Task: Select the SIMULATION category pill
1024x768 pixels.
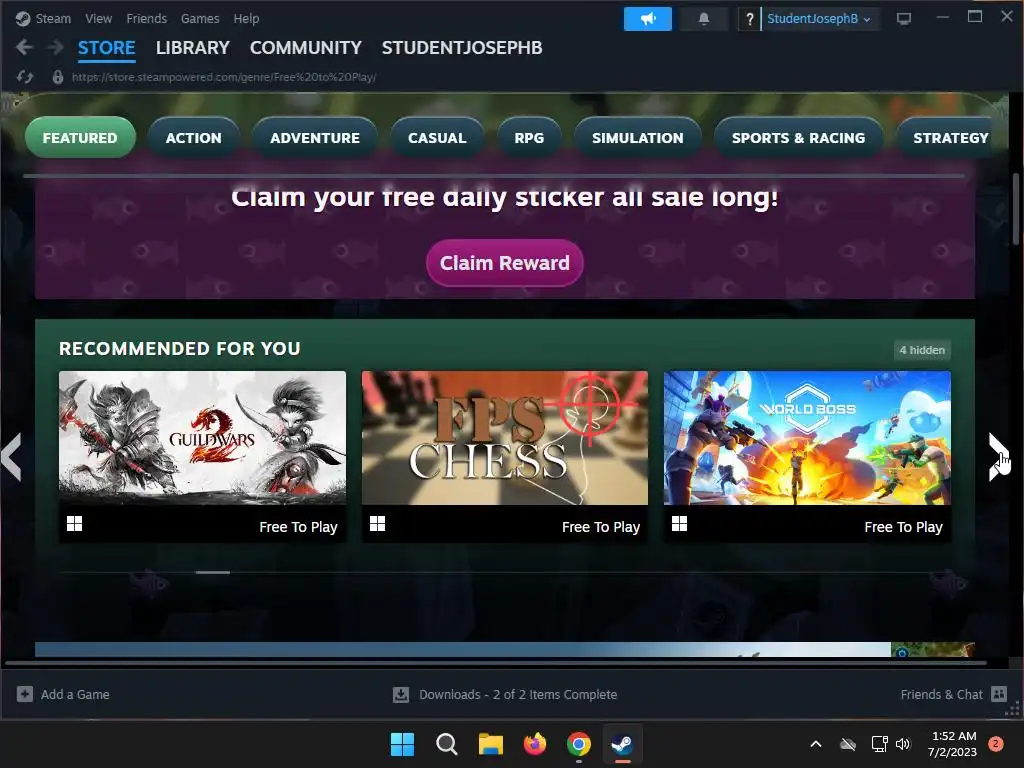Action: [x=637, y=138]
